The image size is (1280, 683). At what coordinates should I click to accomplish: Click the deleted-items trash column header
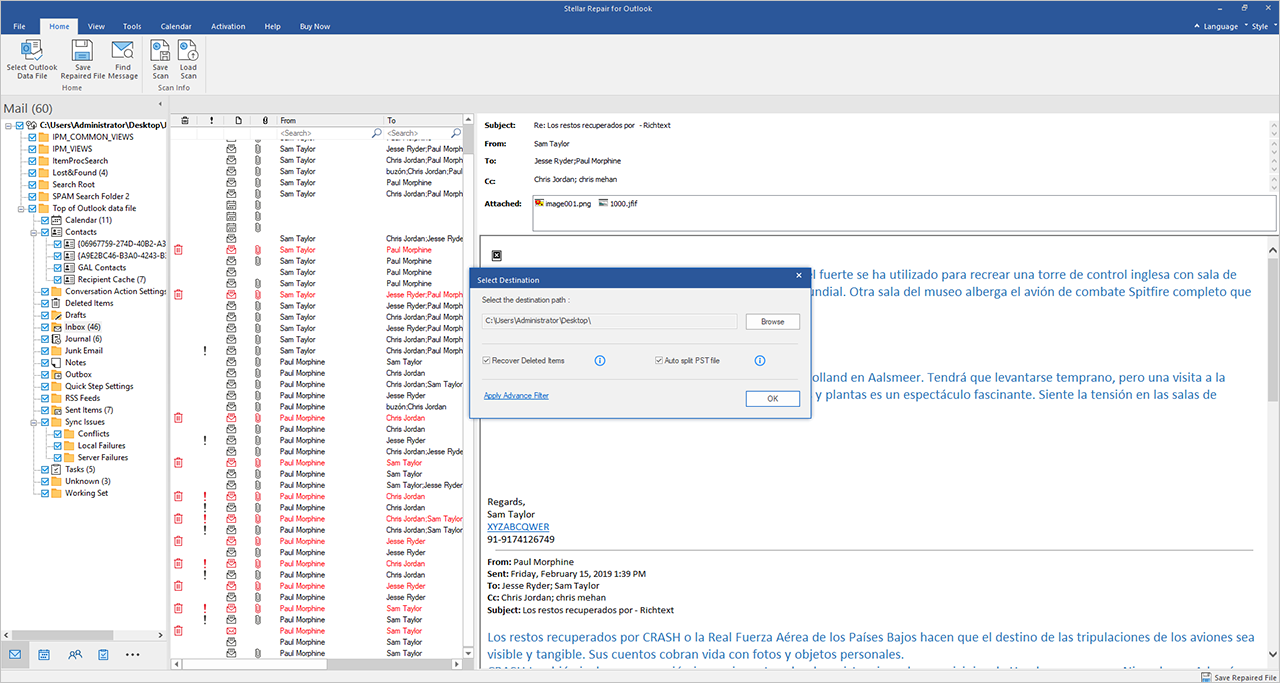tap(184, 120)
